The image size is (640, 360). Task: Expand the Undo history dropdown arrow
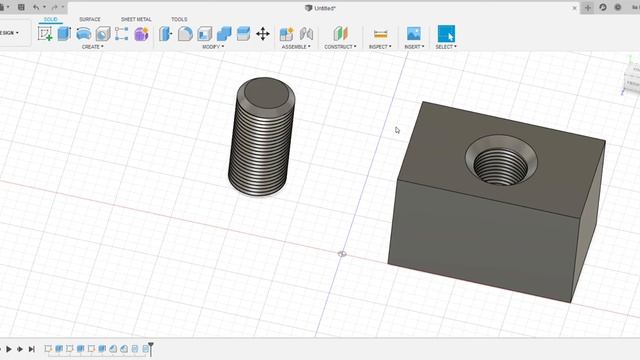pyautogui.click(x=44, y=7)
